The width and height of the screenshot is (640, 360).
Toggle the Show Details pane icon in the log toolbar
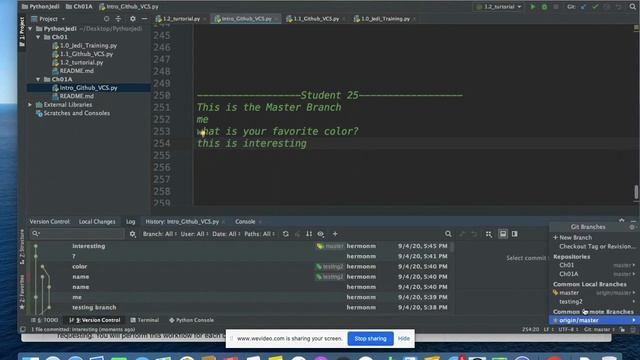(503, 234)
